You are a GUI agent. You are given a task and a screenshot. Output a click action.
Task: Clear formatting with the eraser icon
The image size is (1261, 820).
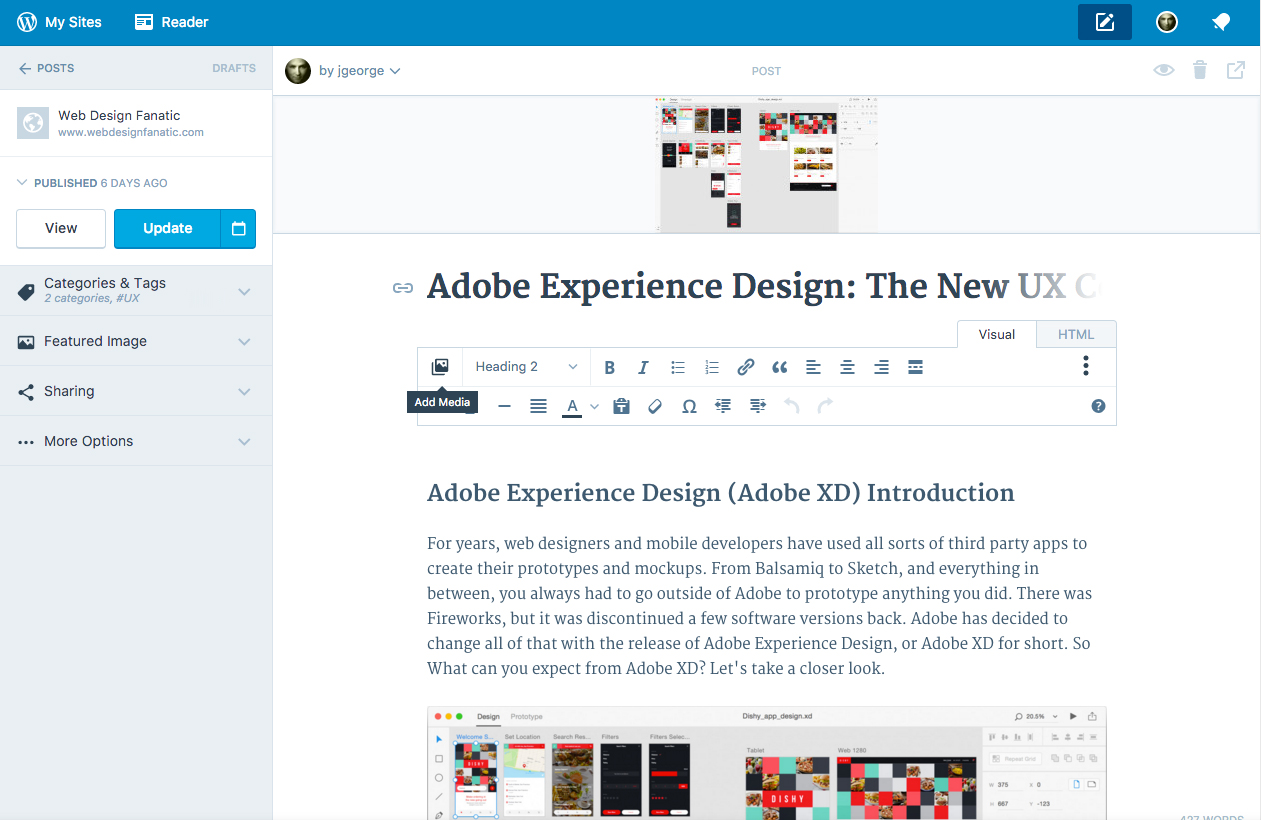tap(655, 406)
